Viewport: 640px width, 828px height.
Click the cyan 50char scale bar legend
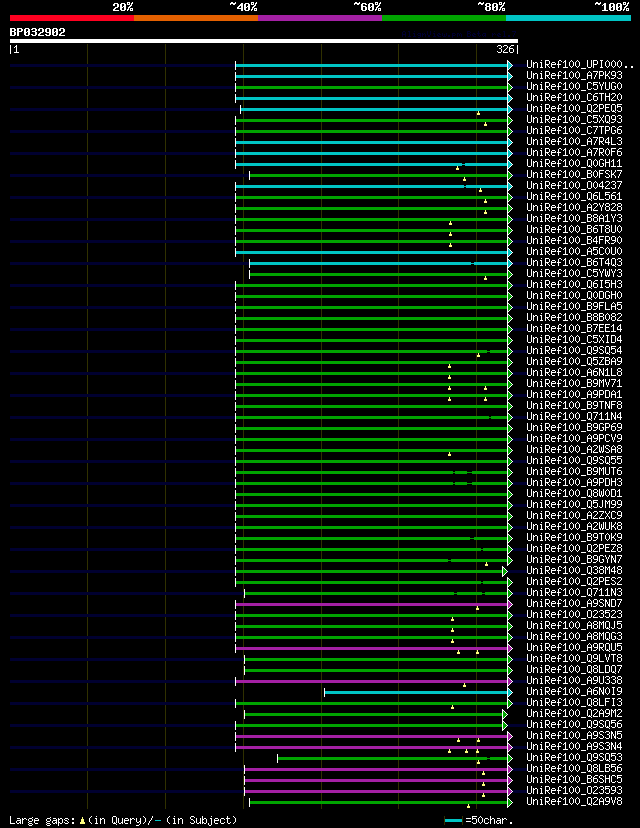point(454,821)
